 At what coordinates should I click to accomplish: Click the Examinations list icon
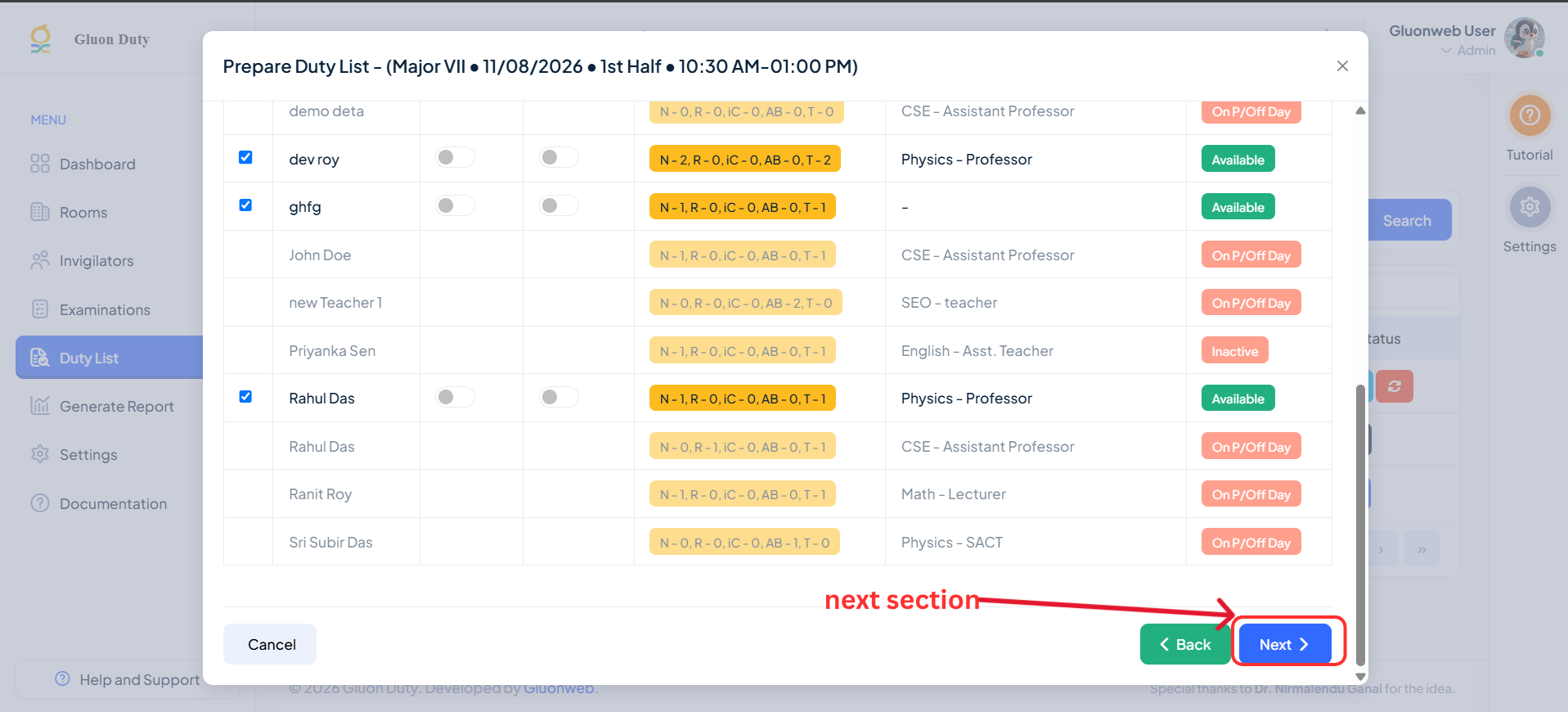coord(40,309)
